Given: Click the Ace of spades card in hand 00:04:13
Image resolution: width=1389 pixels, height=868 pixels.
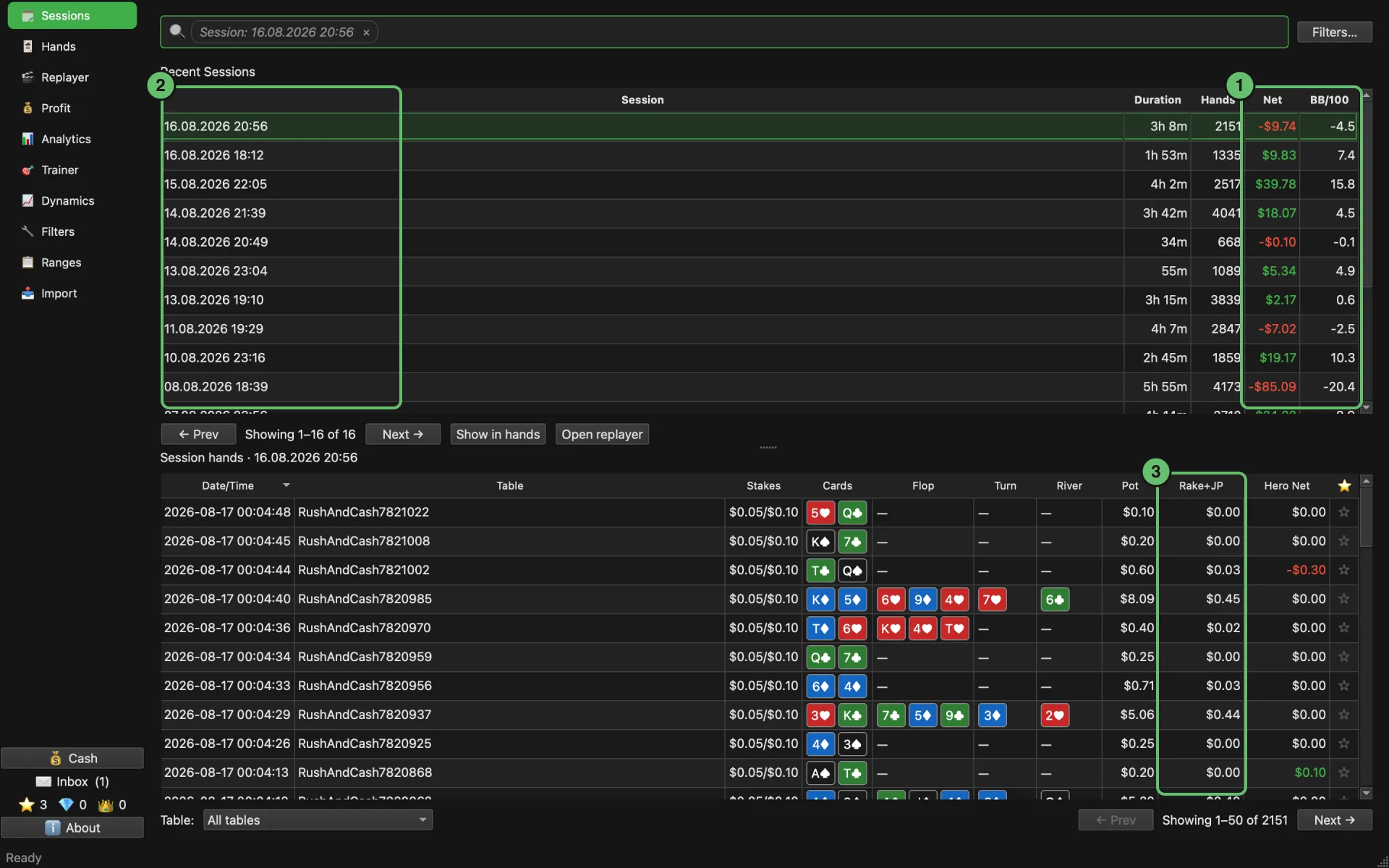Looking at the screenshot, I should [x=820, y=773].
